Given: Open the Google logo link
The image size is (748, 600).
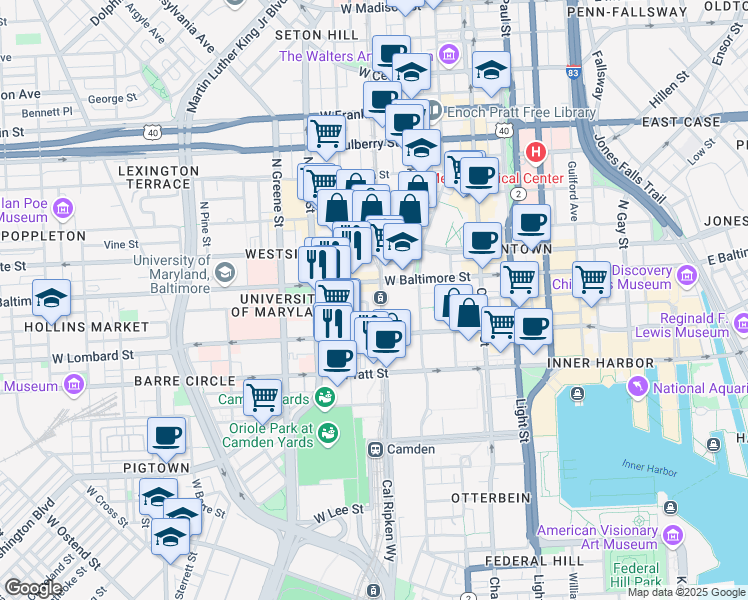Looking at the screenshot, I should [32, 589].
